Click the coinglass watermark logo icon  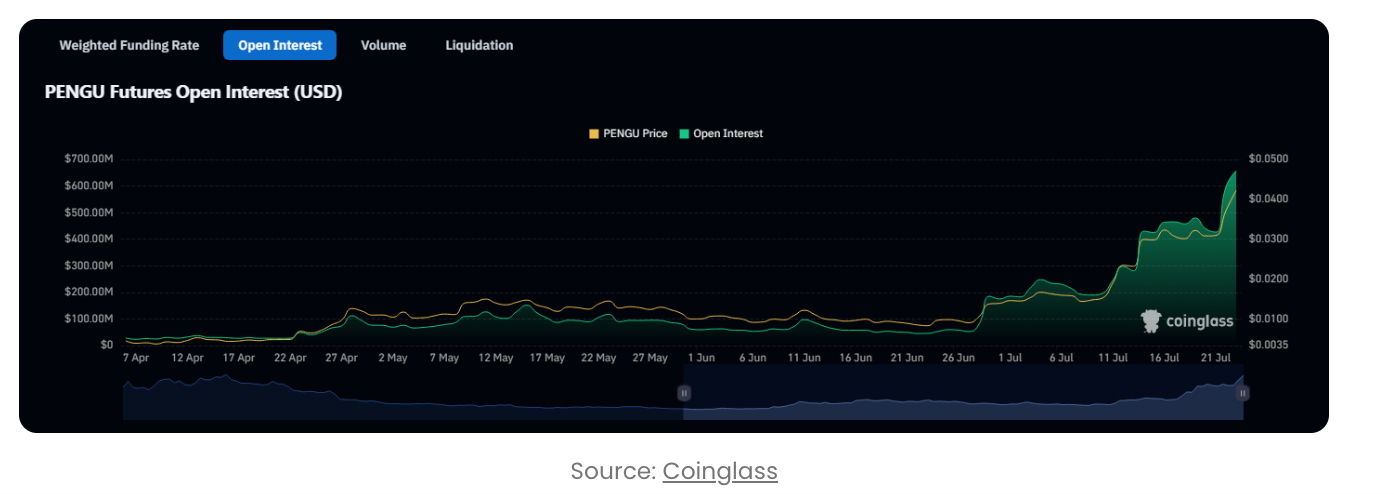[x=1151, y=321]
